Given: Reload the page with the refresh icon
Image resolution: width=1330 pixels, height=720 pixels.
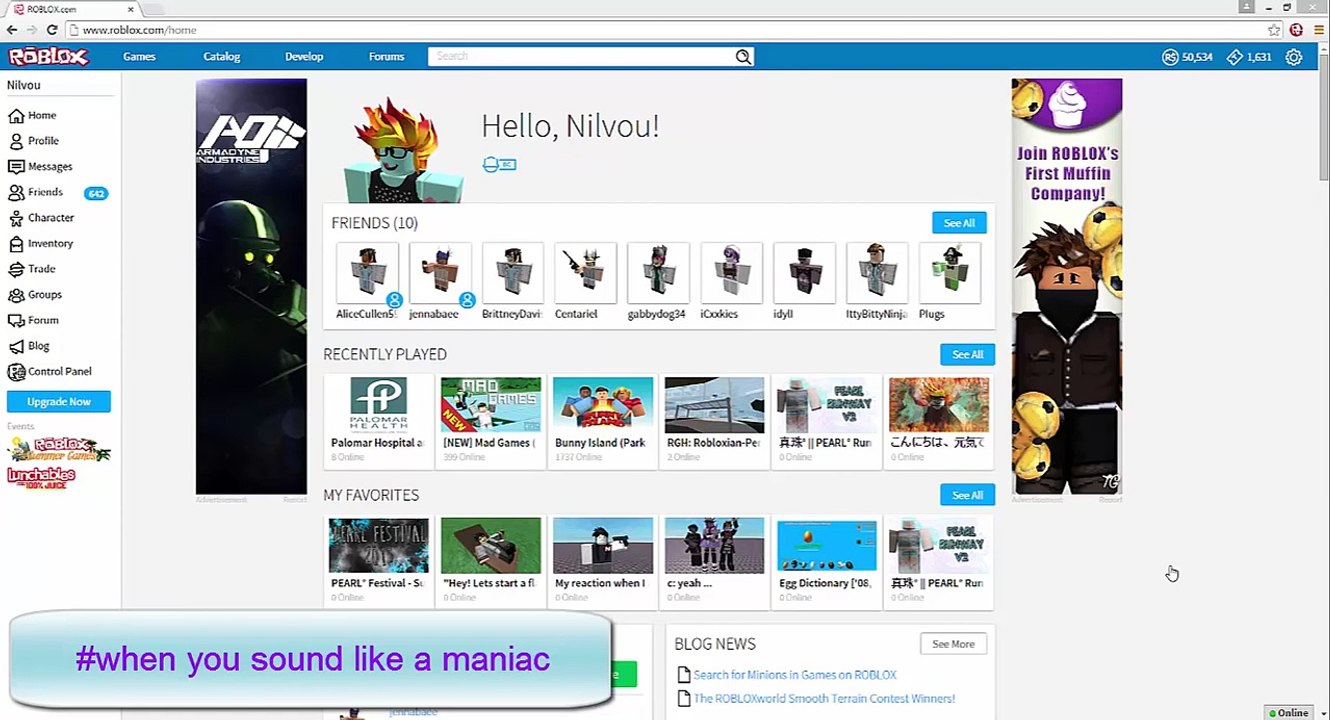Looking at the screenshot, I should coord(52,30).
